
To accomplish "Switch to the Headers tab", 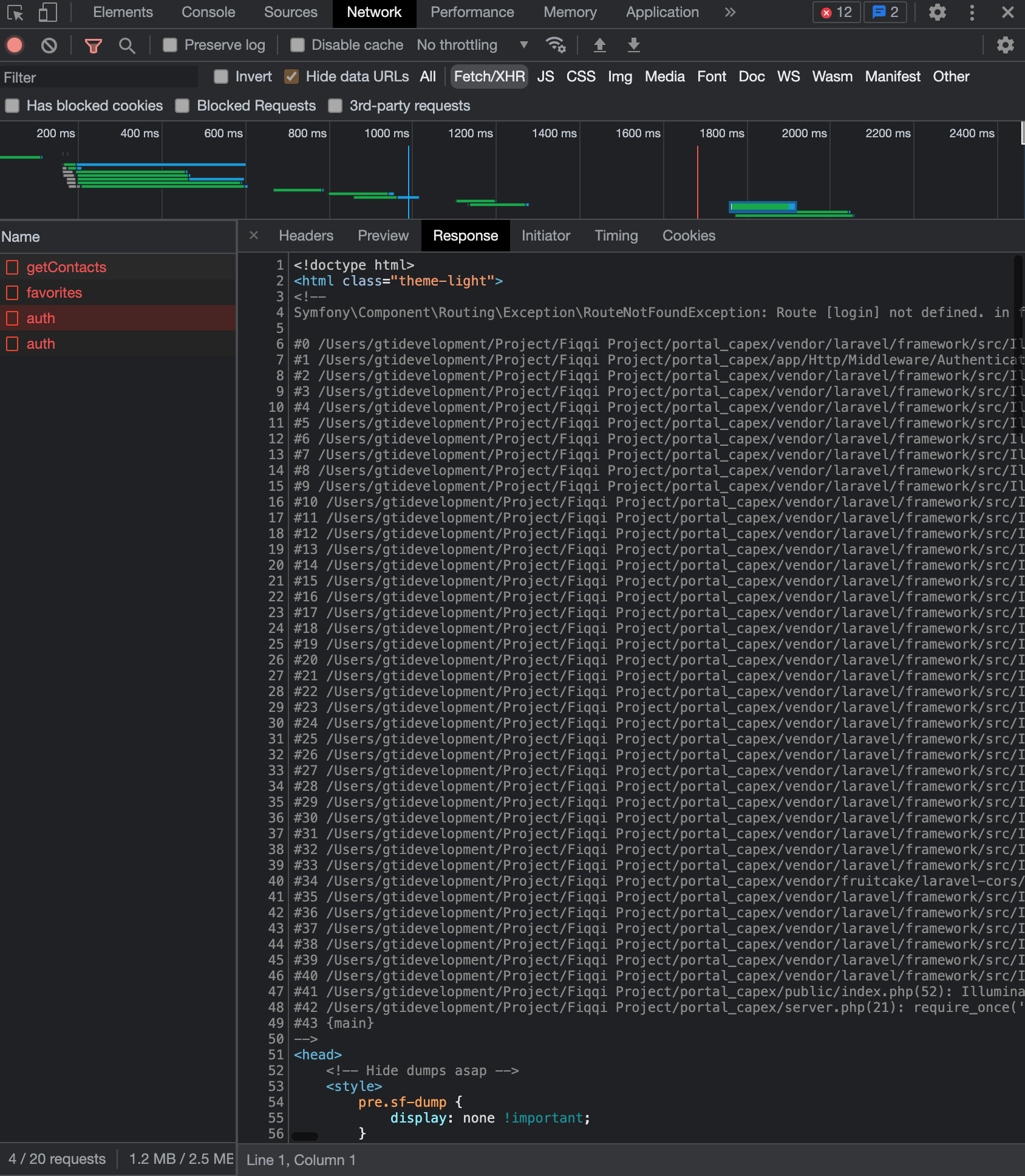I will coord(305,236).
